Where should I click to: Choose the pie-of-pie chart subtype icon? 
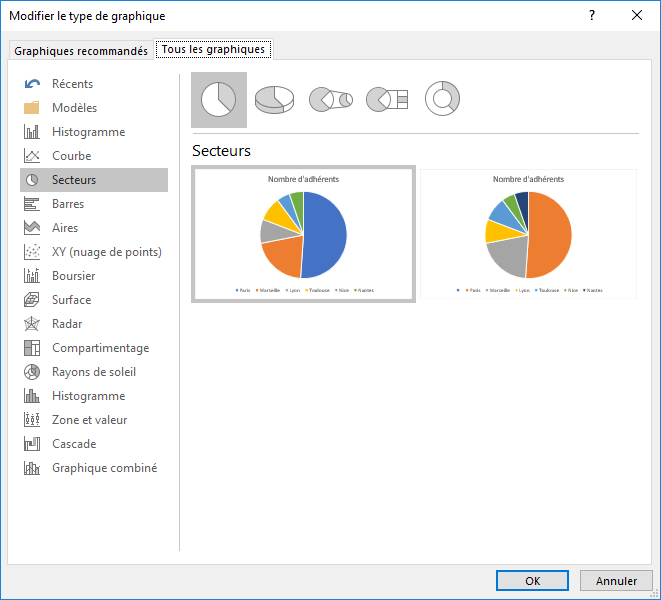[x=330, y=99]
